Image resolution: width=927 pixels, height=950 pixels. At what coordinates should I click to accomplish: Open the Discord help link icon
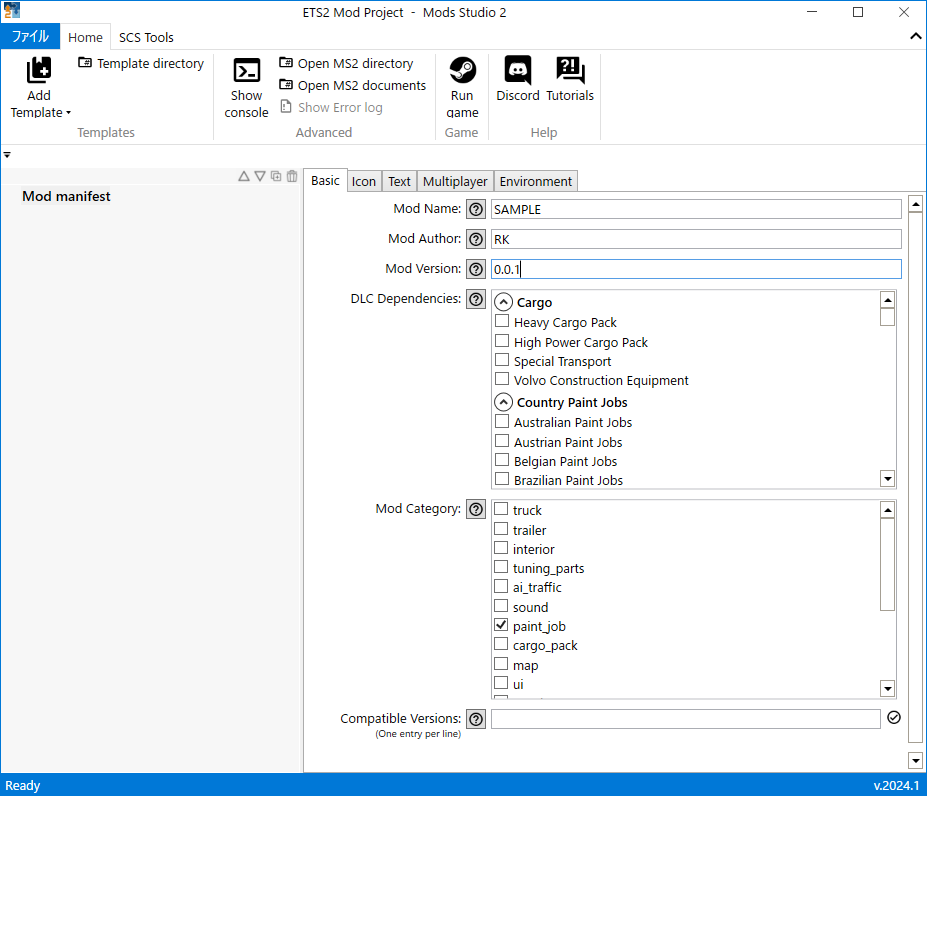tap(517, 71)
